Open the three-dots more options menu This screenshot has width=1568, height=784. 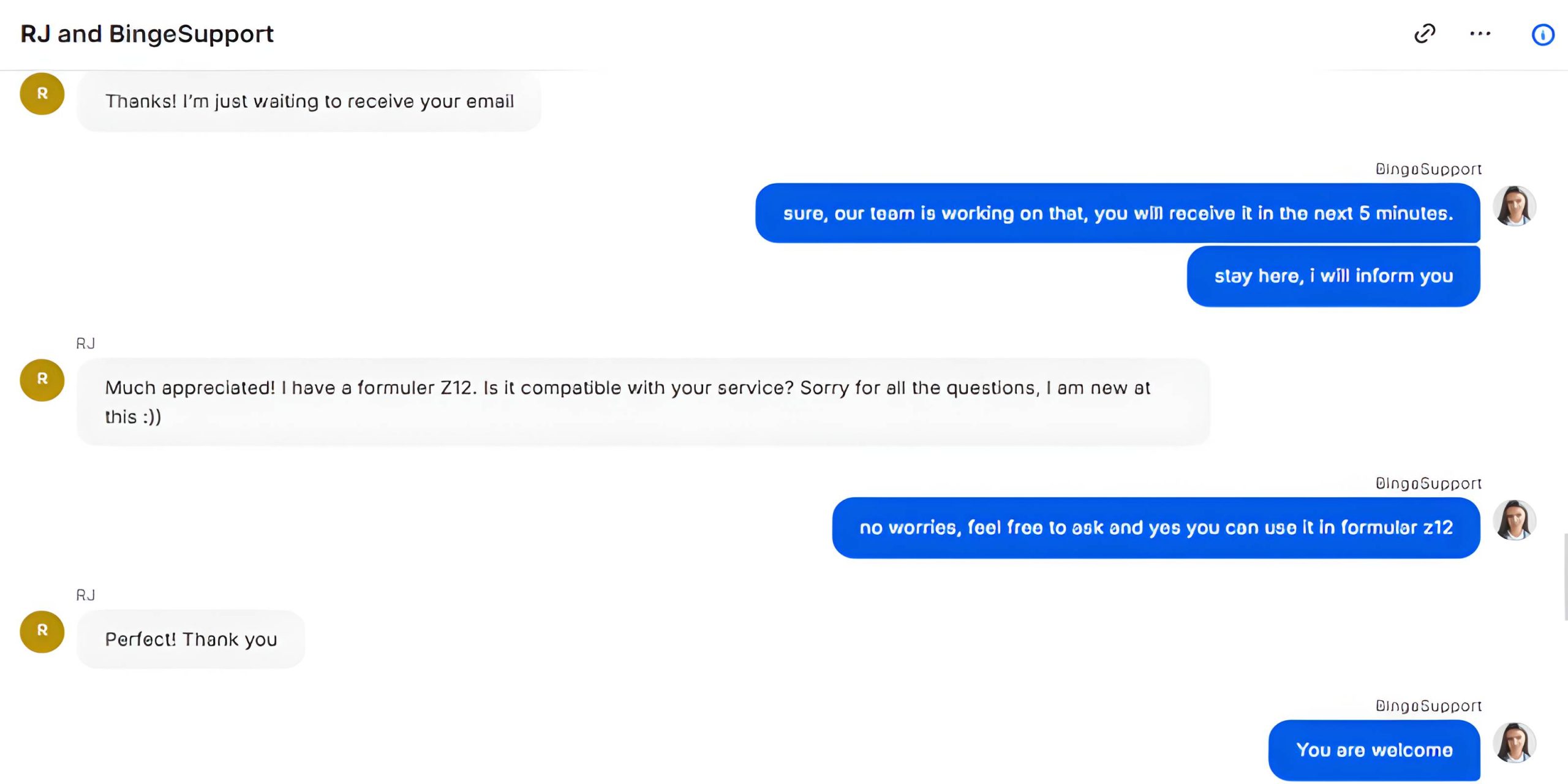(1480, 34)
